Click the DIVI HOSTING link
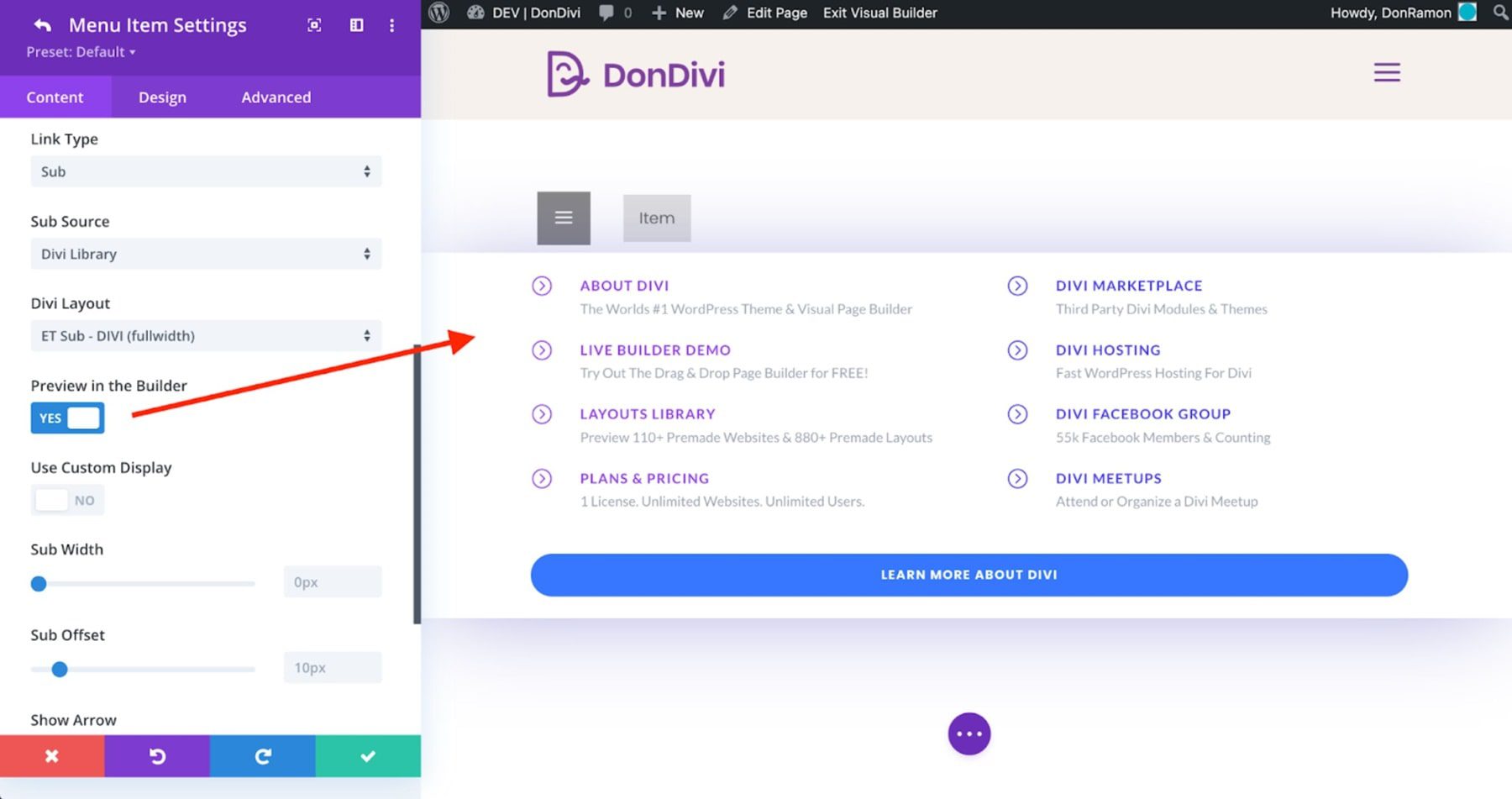1512x799 pixels. pyautogui.click(x=1108, y=350)
